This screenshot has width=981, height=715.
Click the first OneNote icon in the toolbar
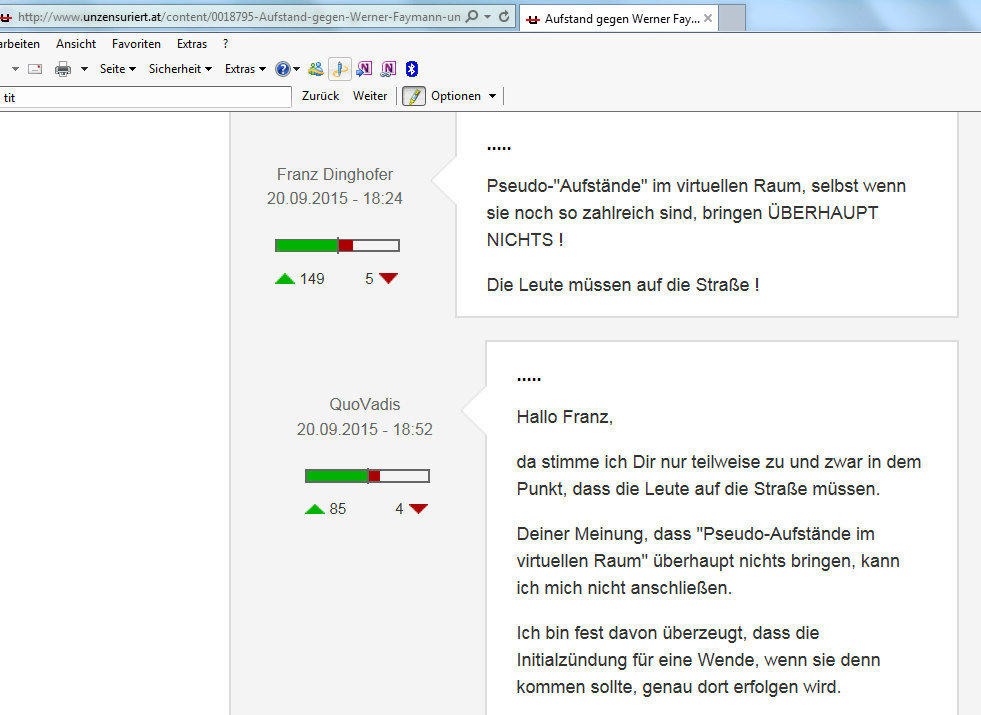364,69
